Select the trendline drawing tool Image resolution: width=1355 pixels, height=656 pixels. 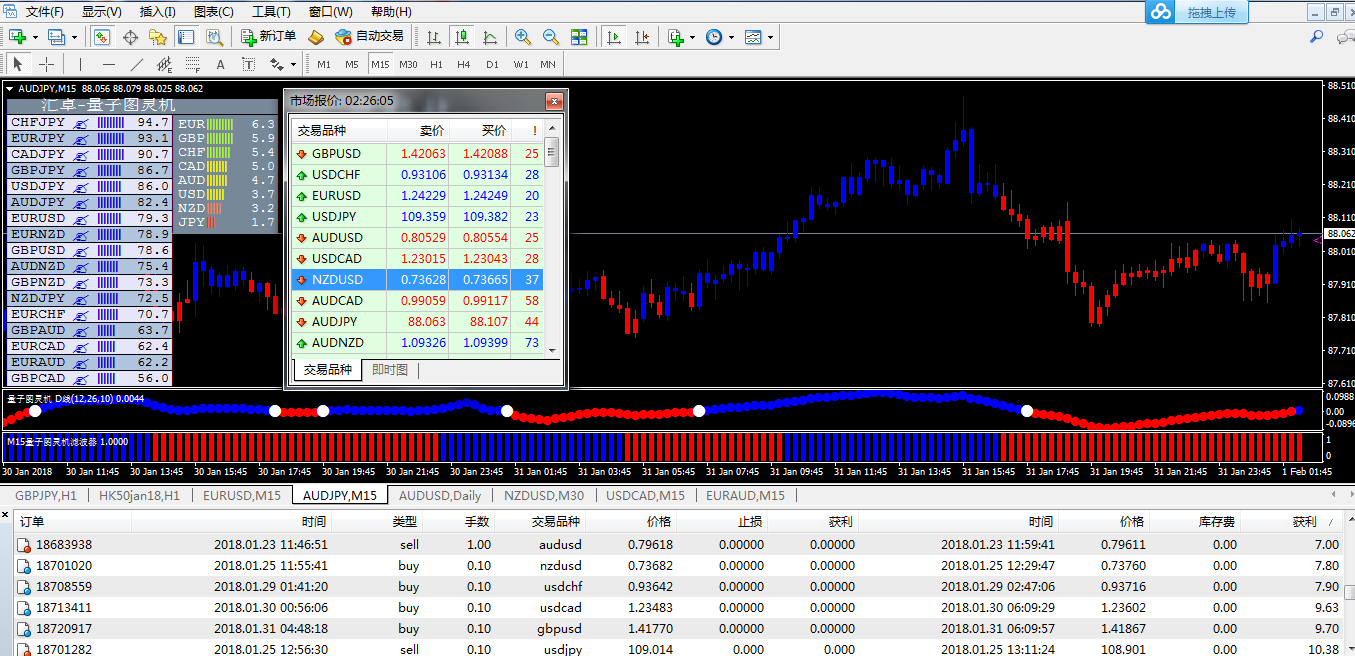coord(137,65)
